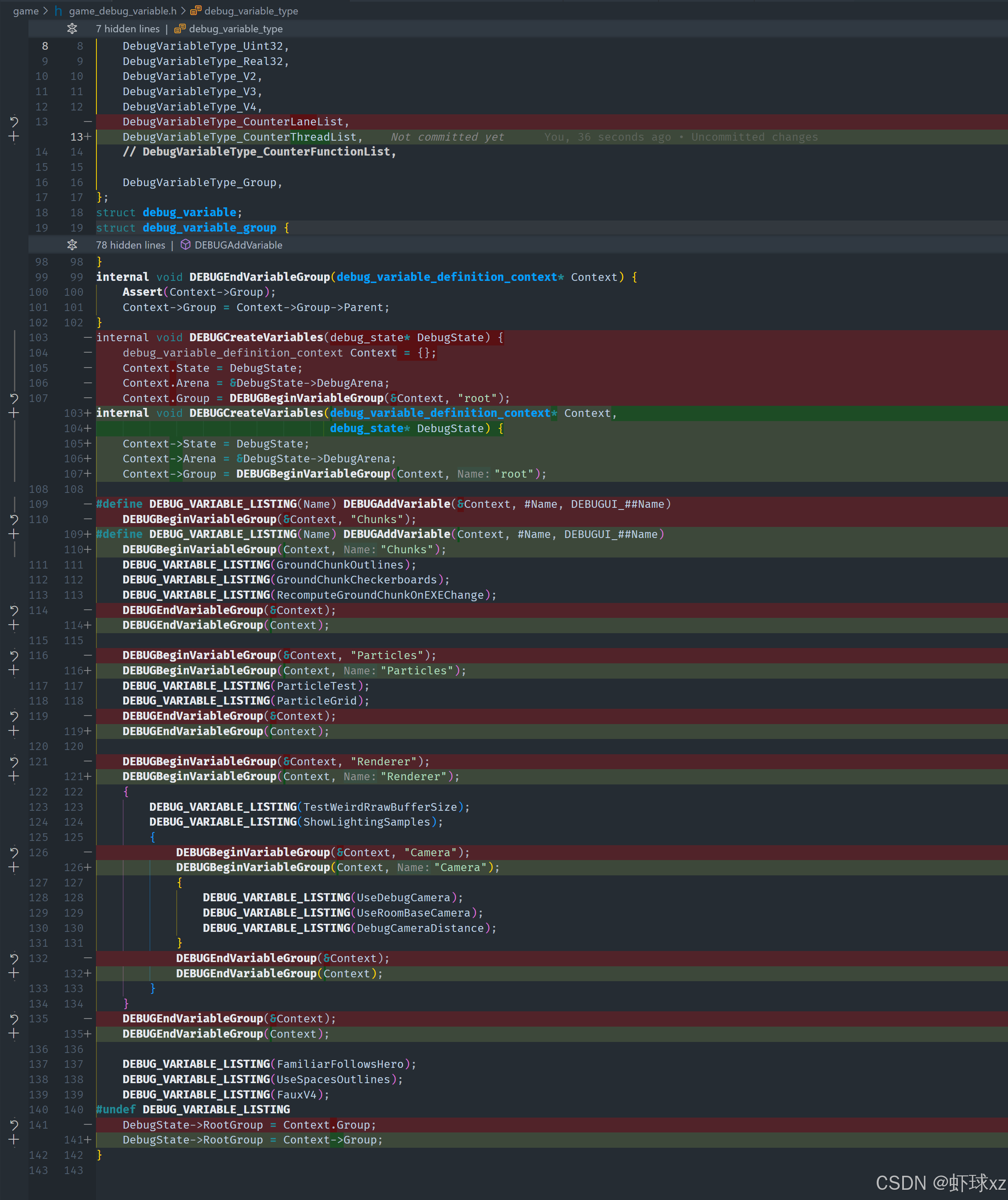Image resolution: width=1008 pixels, height=1200 pixels.
Task: Stage the CounterThreadList change with plus icon
Action: click(x=14, y=137)
